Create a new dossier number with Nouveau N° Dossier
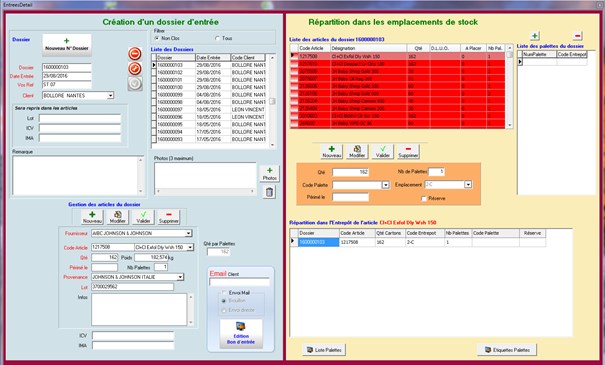 pos(67,45)
